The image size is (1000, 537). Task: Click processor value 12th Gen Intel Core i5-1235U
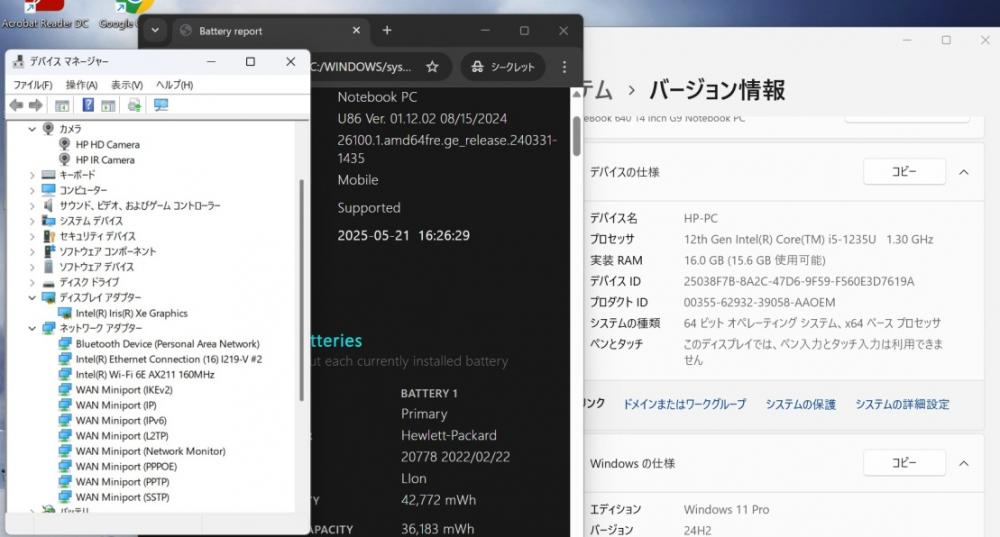click(808, 239)
